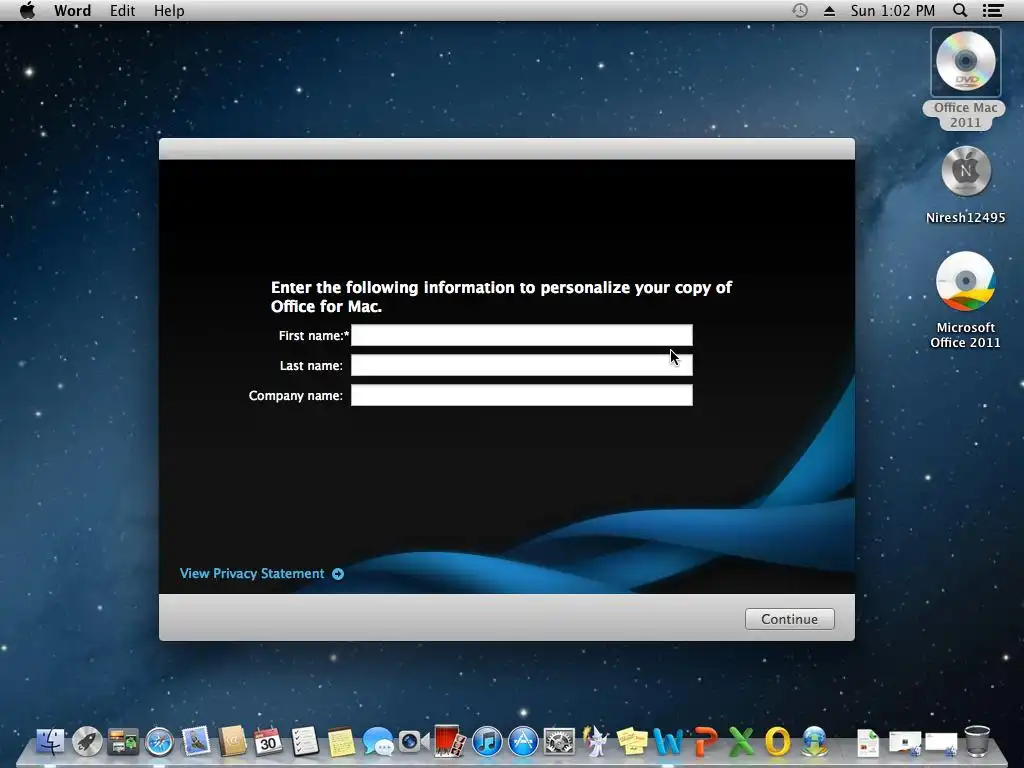Image resolution: width=1024 pixels, height=768 pixels.
Task: Open System Preferences gear icon
Action: click(x=560, y=742)
